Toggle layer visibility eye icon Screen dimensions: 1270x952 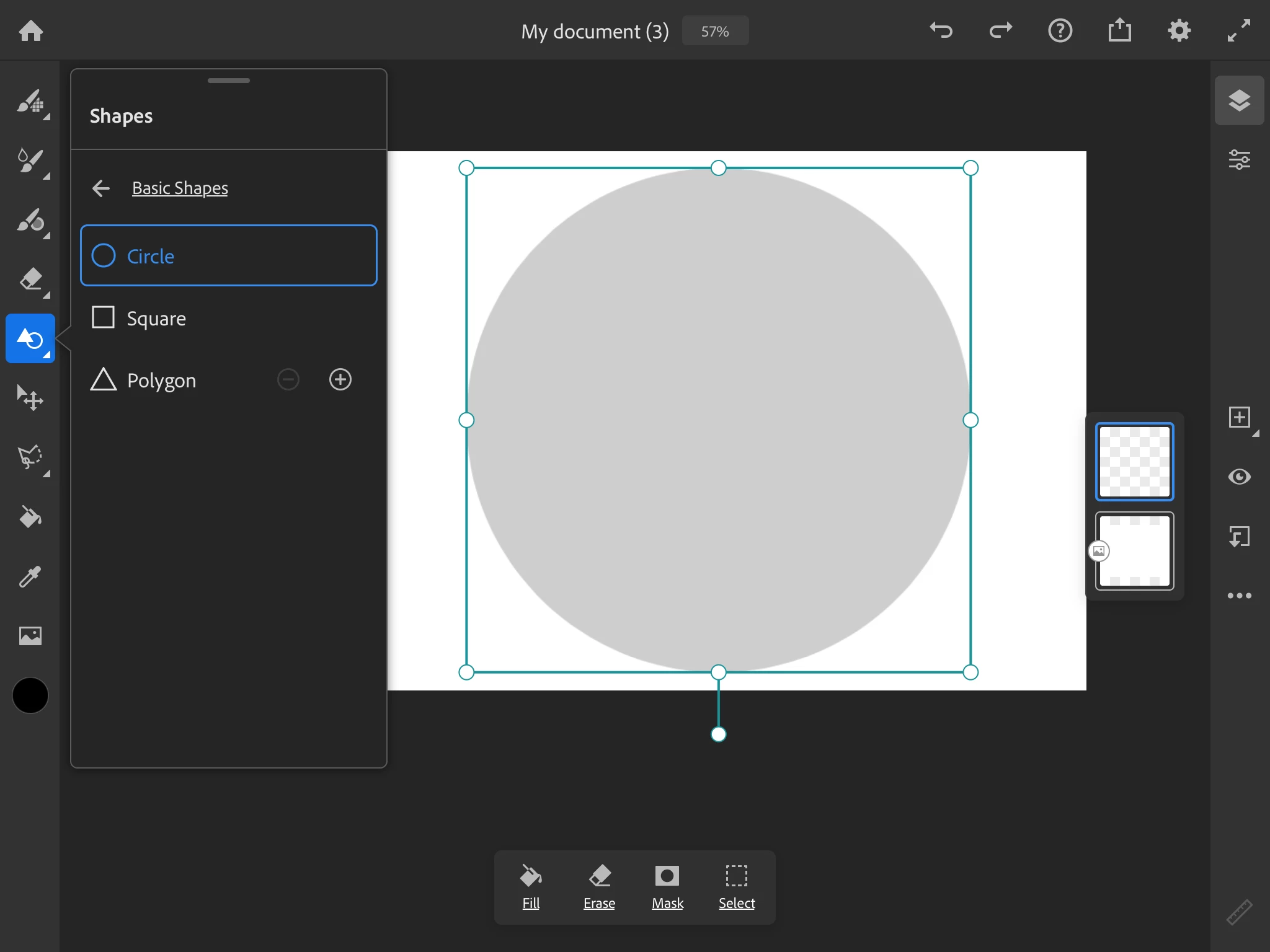pyautogui.click(x=1239, y=477)
